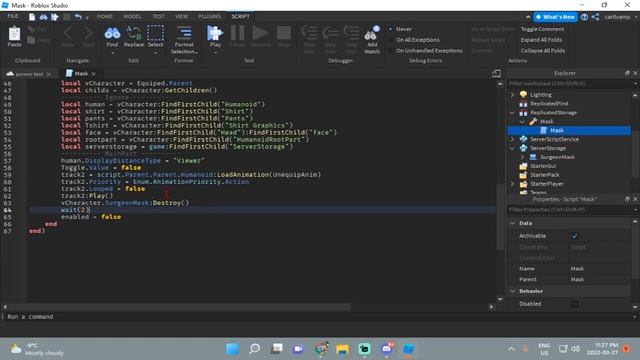Toggle the Disabled checkbox in Behavior
The width and height of the screenshot is (640, 360).
[x=575, y=304]
